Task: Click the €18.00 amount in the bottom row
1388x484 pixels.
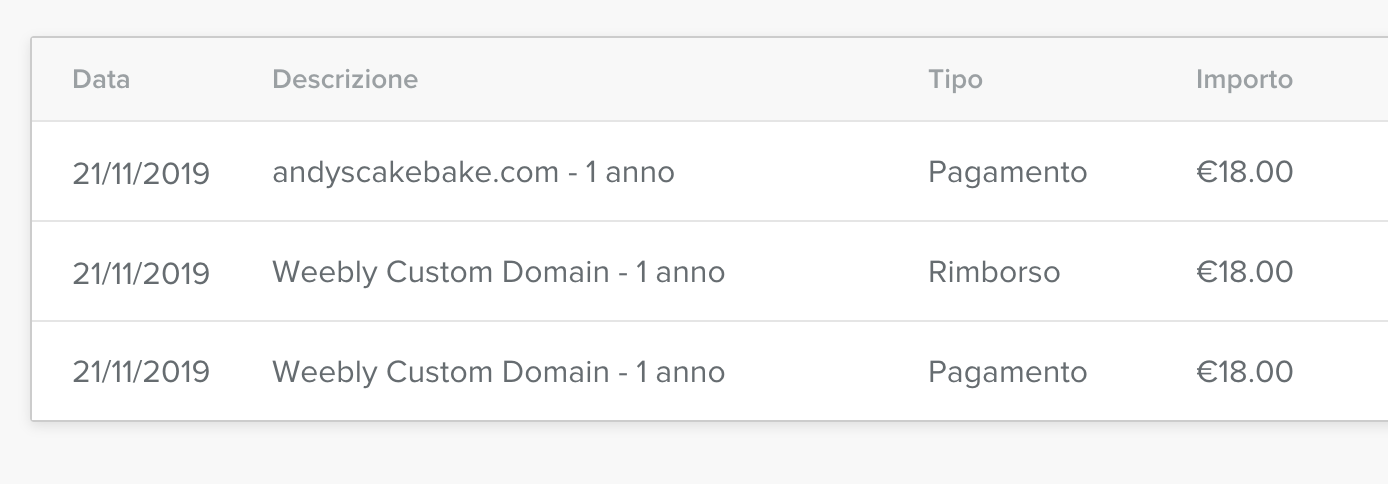Action: [1244, 372]
